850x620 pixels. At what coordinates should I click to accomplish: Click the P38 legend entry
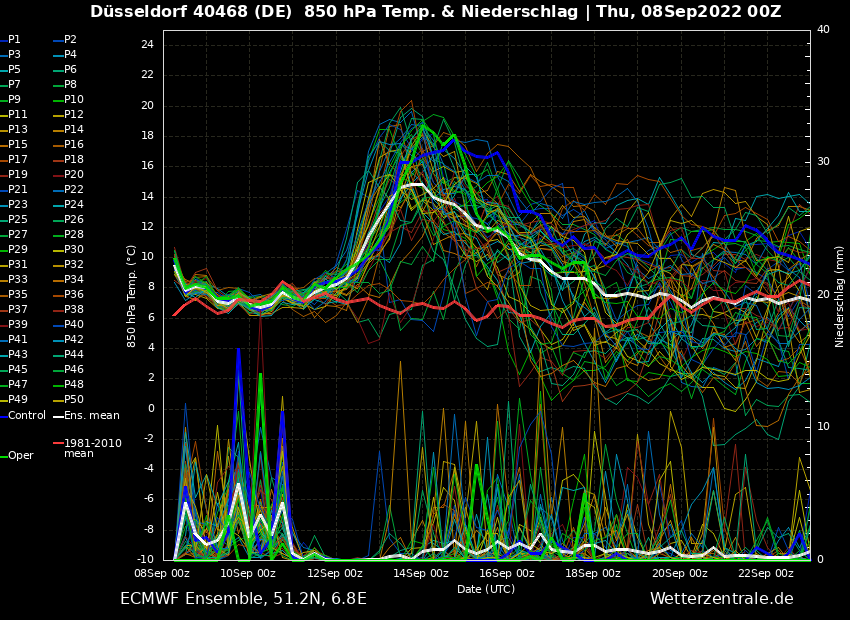[74, 310]
